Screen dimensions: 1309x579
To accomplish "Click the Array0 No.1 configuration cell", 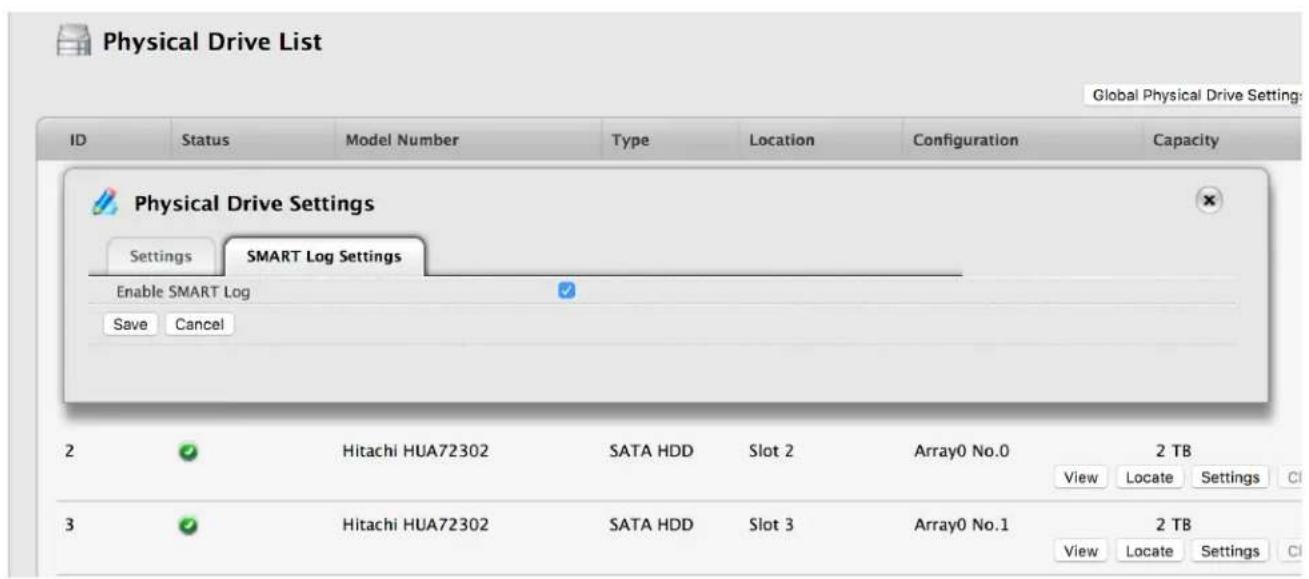I will pyautogui.click(x=961, y=525).
